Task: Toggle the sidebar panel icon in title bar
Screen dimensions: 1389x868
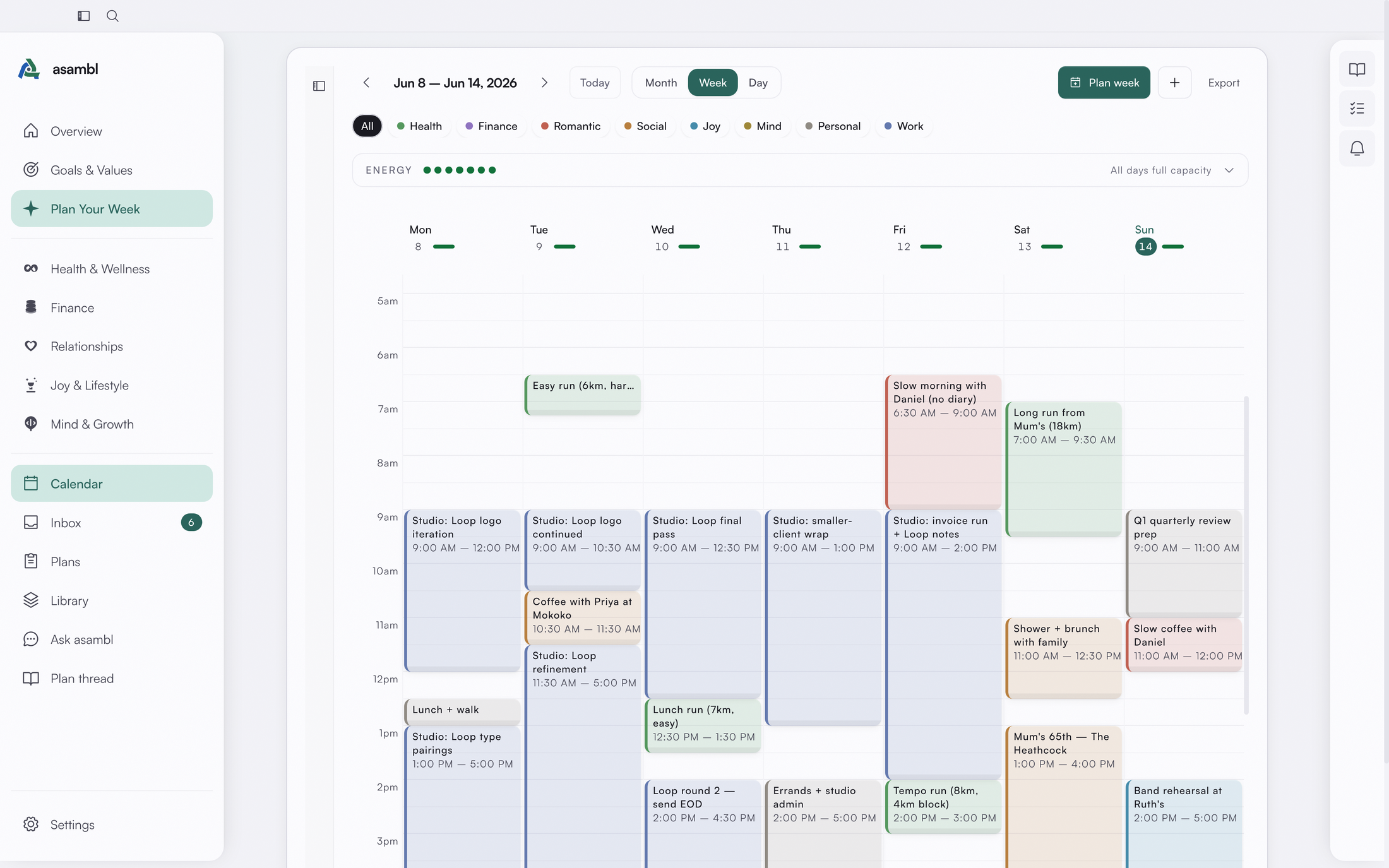Action: click(x=83, y=16)
